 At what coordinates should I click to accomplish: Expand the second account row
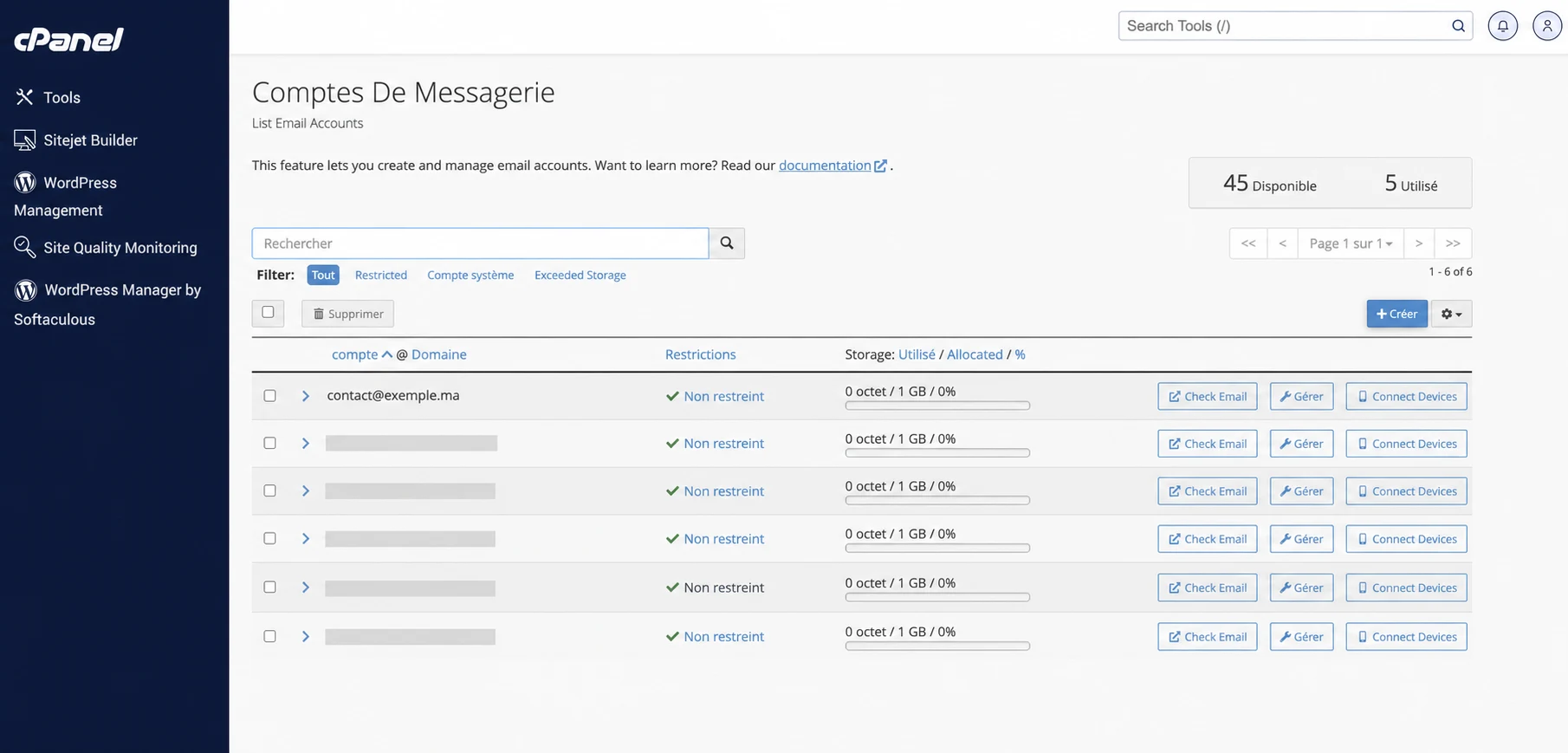[x=306, y=444]
